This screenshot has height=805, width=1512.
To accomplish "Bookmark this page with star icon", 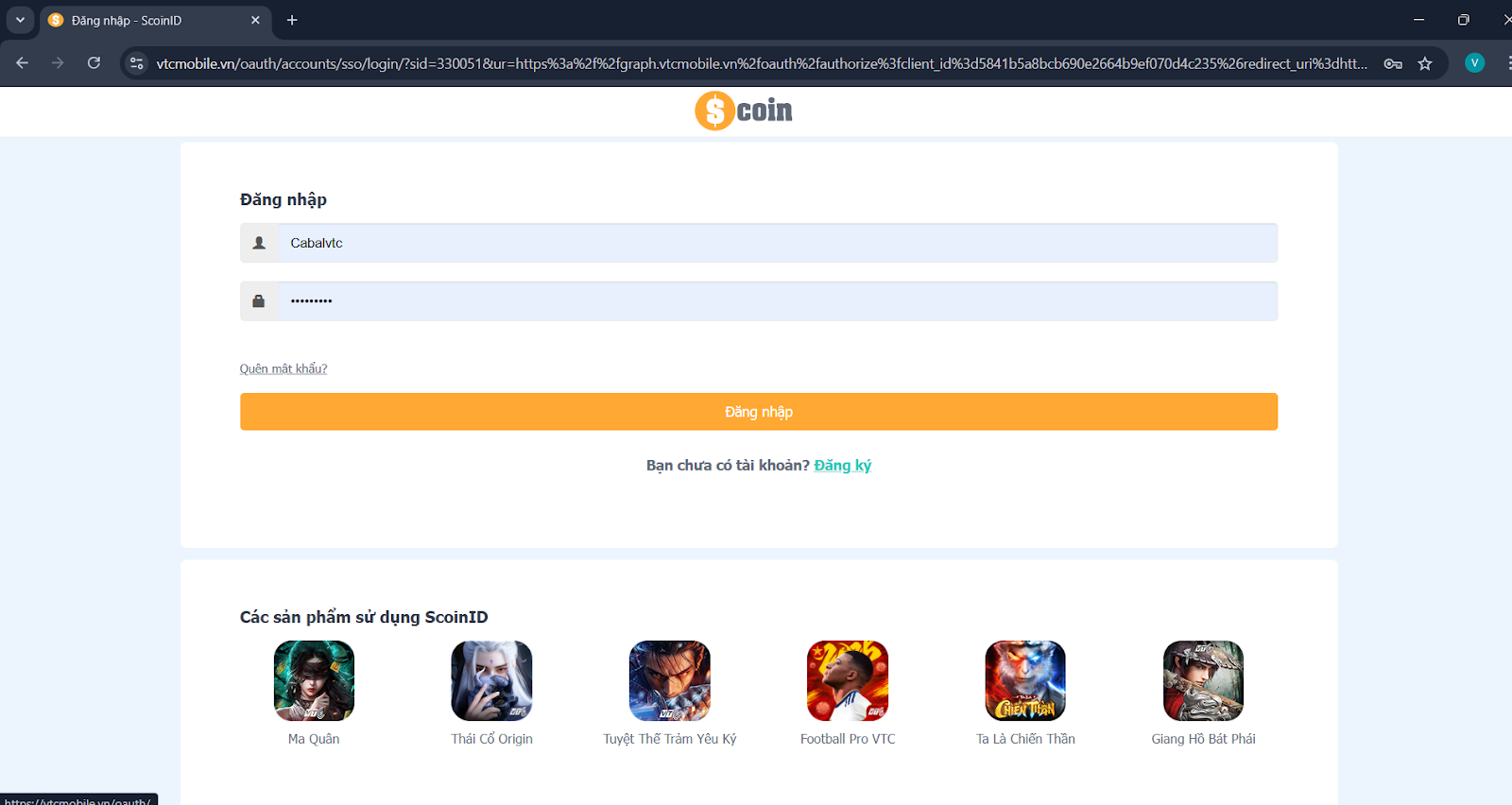I will tap(1425, 63).
